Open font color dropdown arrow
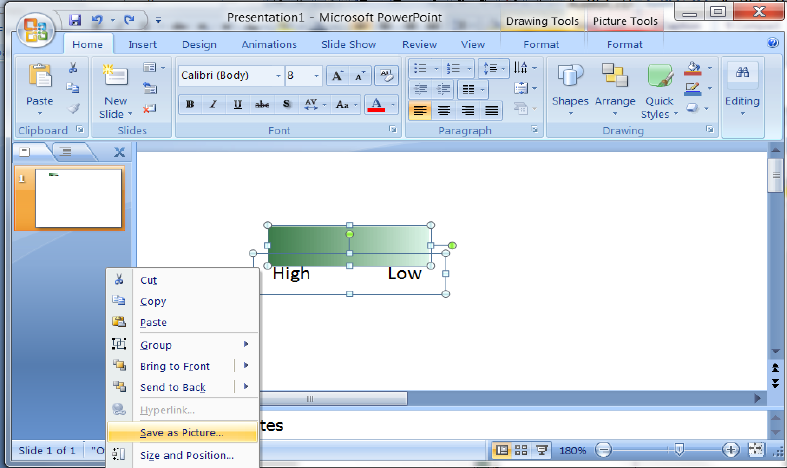 393,105
